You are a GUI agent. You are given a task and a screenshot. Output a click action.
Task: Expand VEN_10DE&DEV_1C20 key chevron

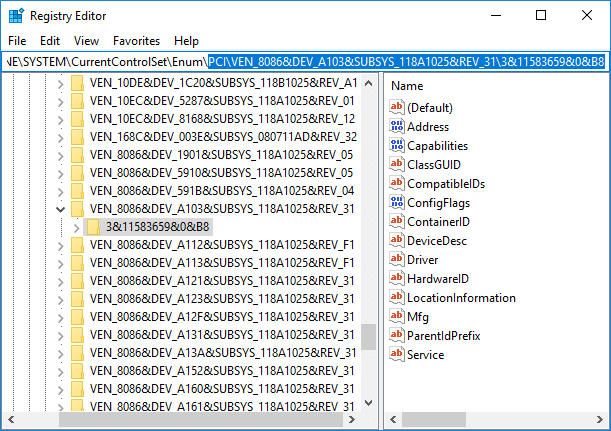pos(60,84)
